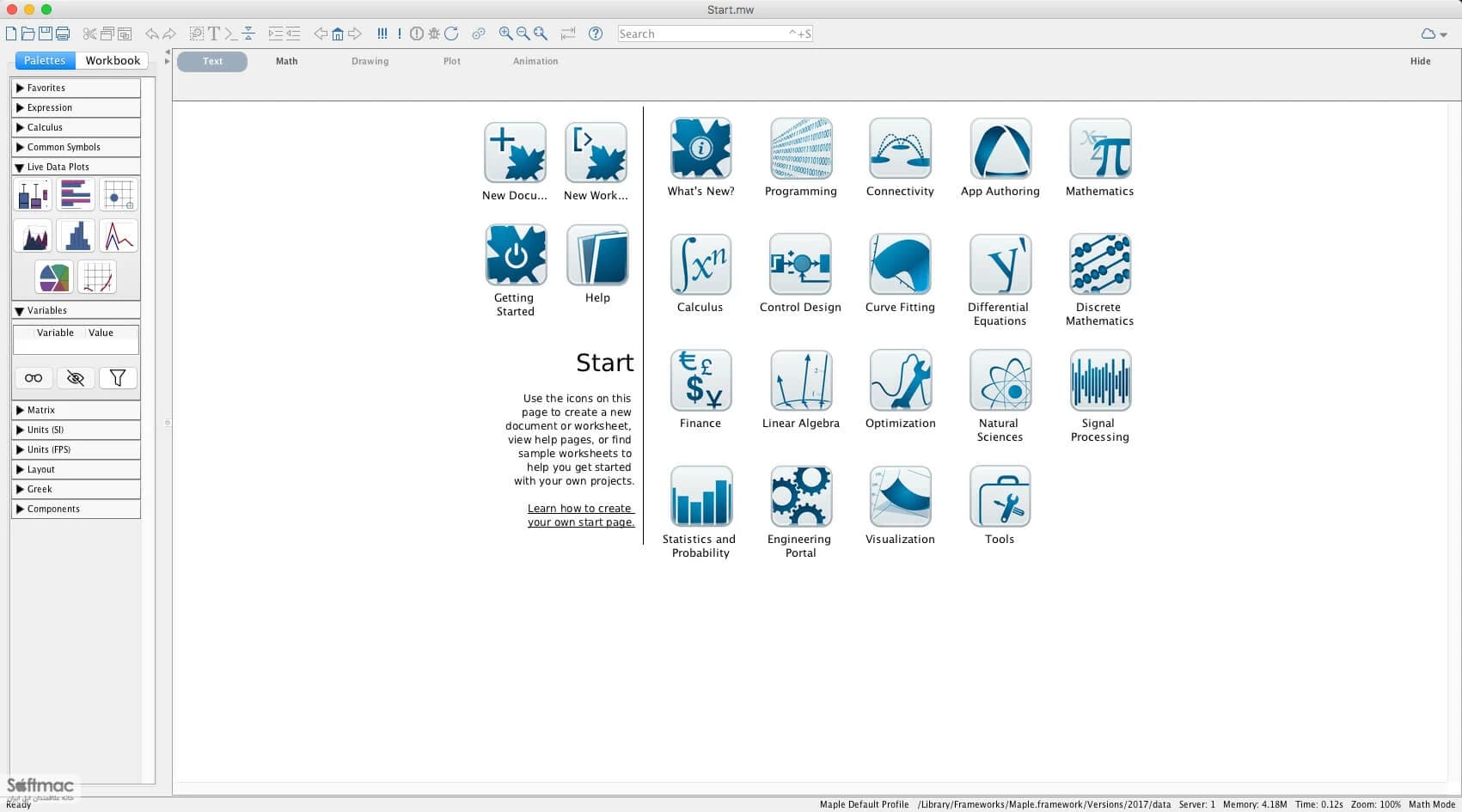The width and height of the screenshot is (1462, 812).
Task: Click the Linear Algebra icon
Action: [800, 381]
